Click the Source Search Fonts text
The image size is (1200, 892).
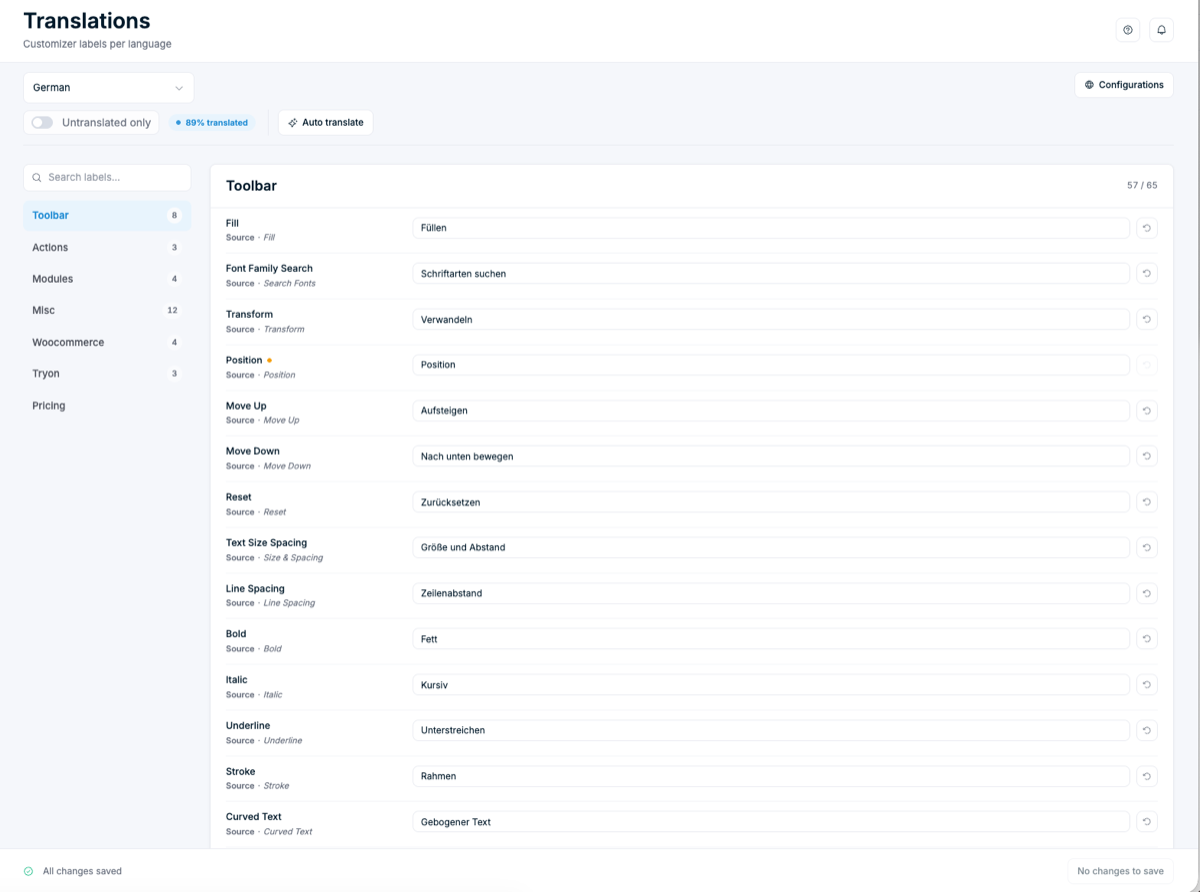click(271, 284)
